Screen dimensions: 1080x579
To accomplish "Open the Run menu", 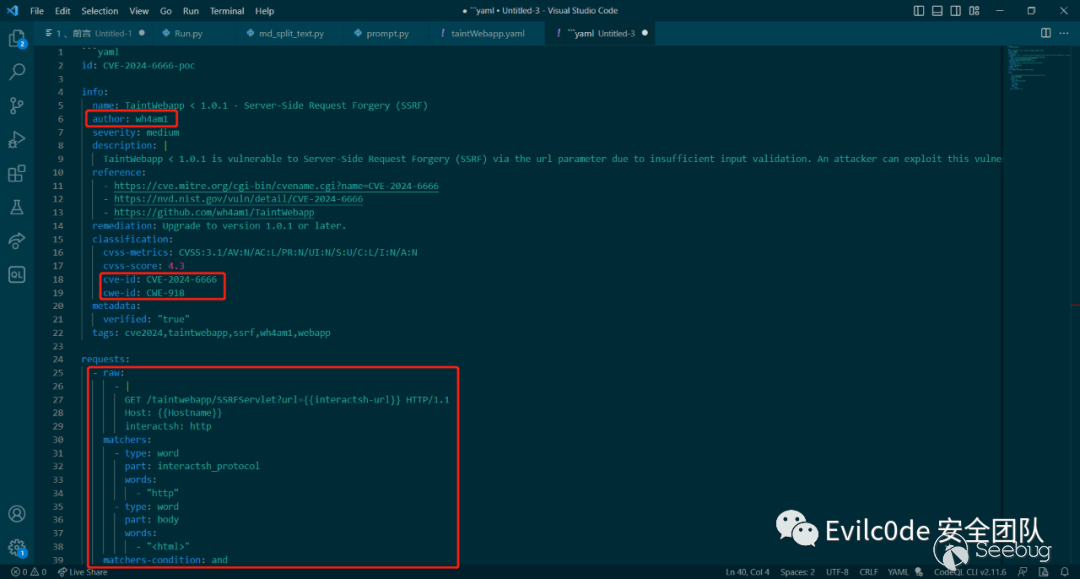I will 191,11.
